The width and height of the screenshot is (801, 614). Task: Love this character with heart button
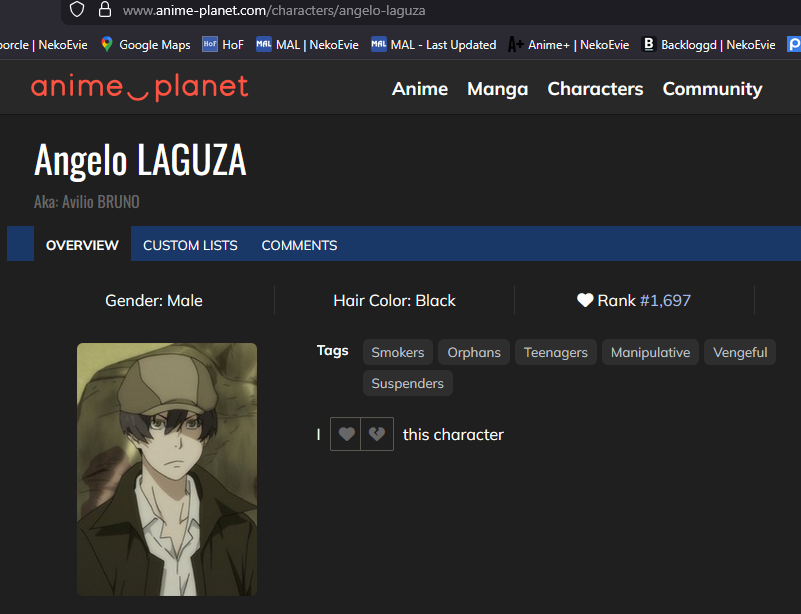tap(346, 434)
